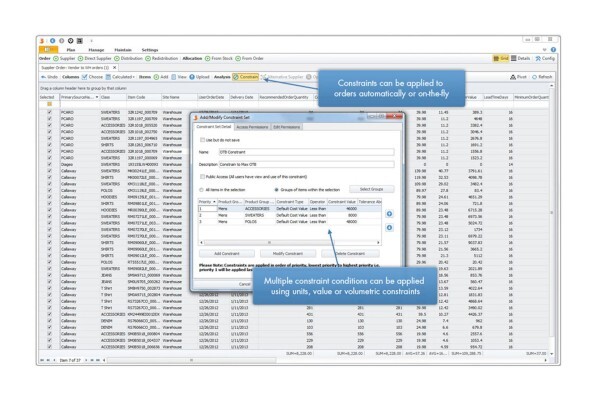Toggle Selected checkbox in Diageo row
The height and width of the screenshot is (400, 600).
coord(49,165)
